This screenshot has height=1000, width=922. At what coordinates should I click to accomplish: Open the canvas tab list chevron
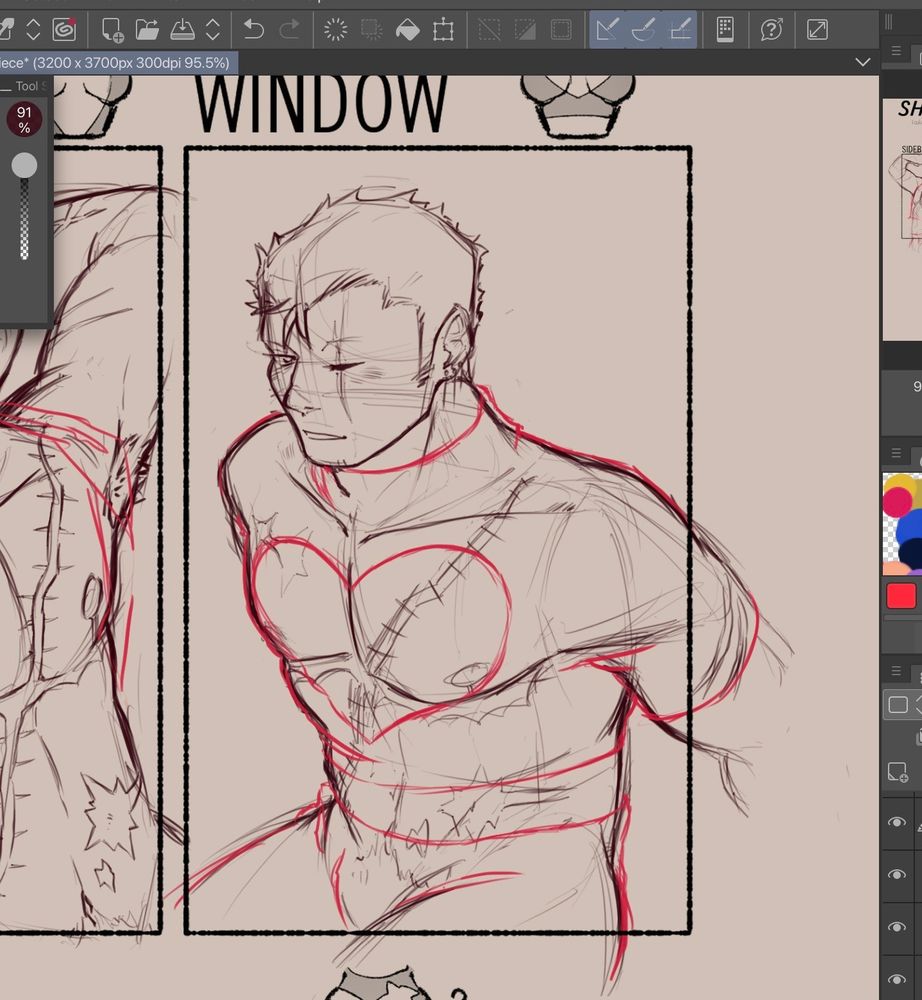point(863,62)
